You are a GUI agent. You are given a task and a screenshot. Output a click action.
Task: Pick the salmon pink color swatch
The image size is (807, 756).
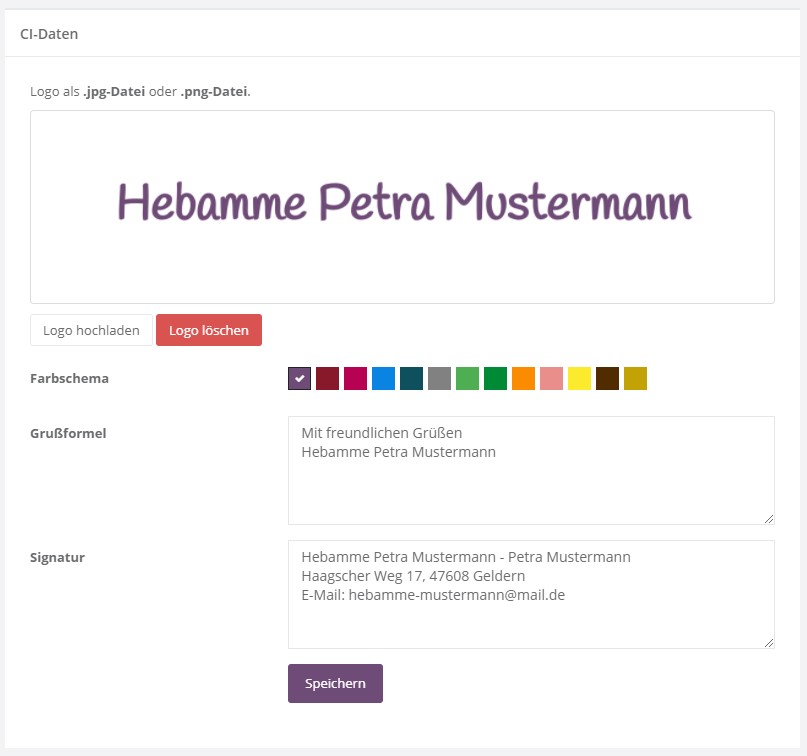[x=551, y=379]
